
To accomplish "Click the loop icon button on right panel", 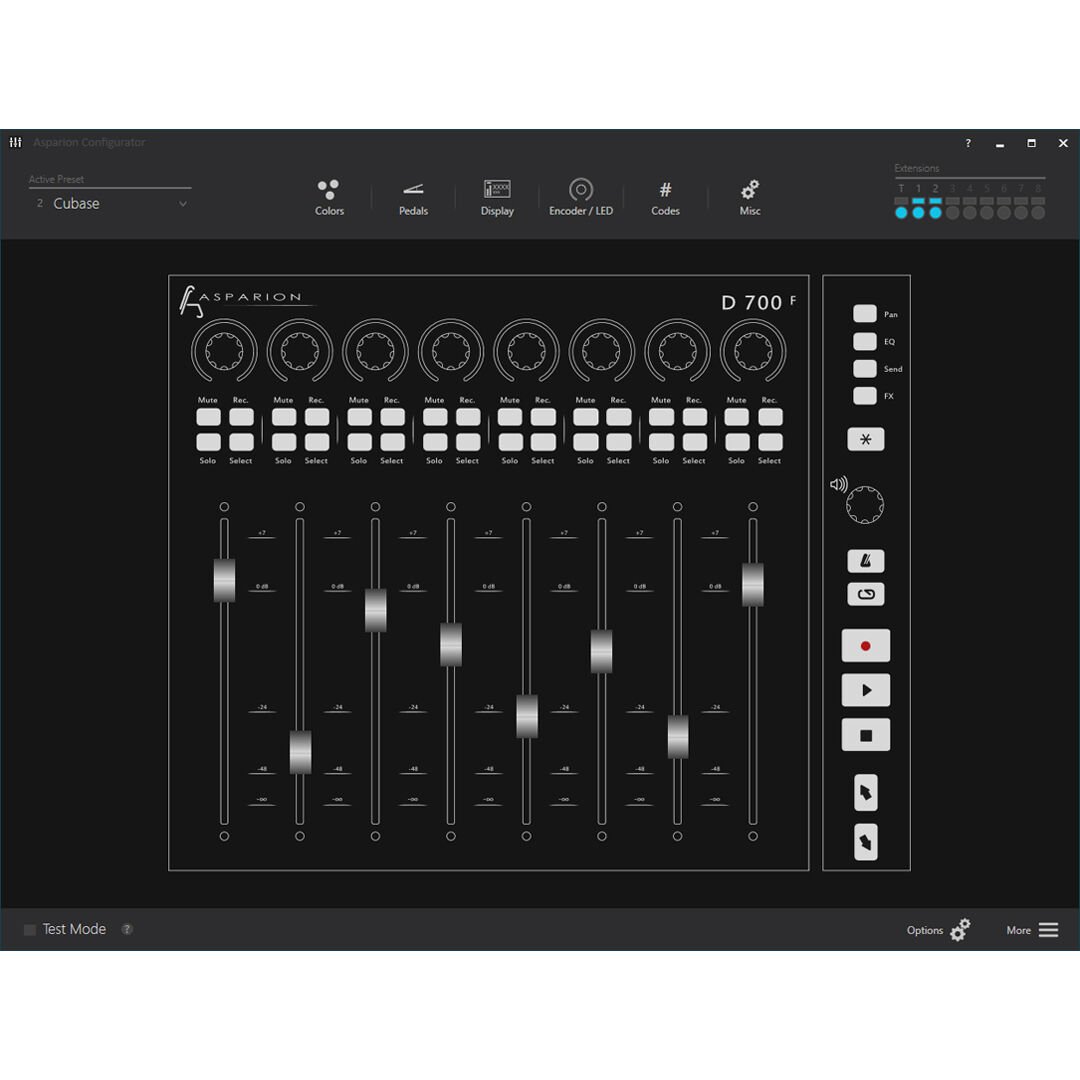I will [x=865, y=593].
